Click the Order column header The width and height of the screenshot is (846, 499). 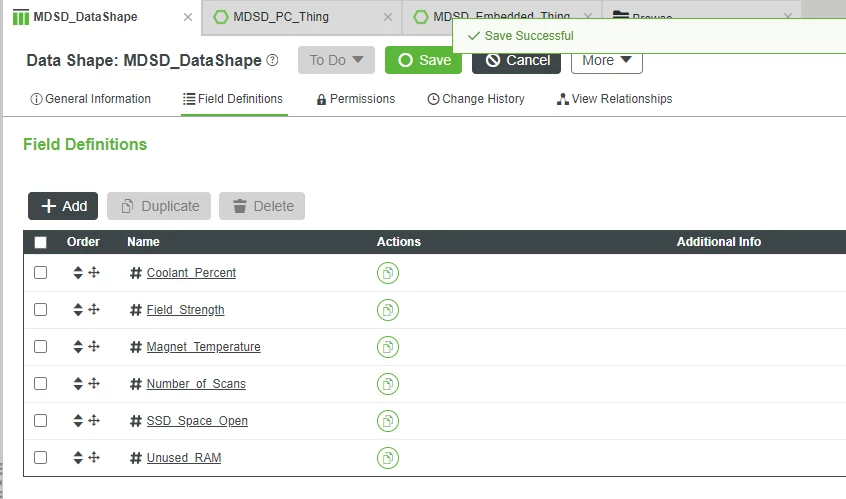click(84, 242)
